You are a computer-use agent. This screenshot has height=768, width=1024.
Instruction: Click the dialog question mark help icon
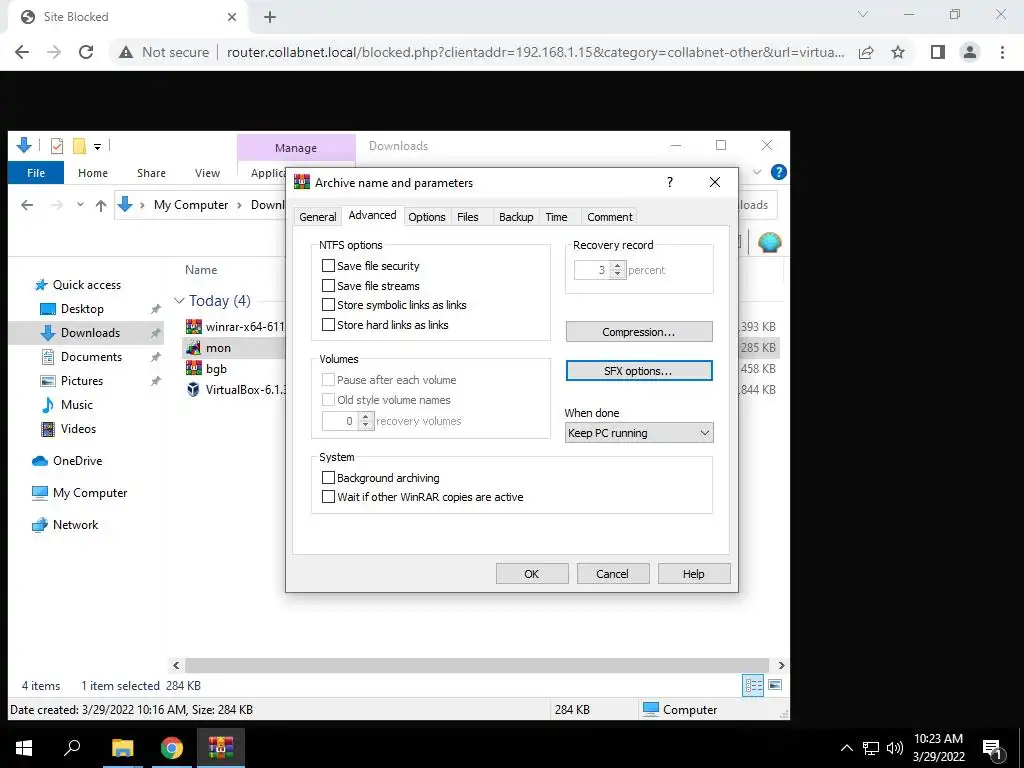[669, 182]
